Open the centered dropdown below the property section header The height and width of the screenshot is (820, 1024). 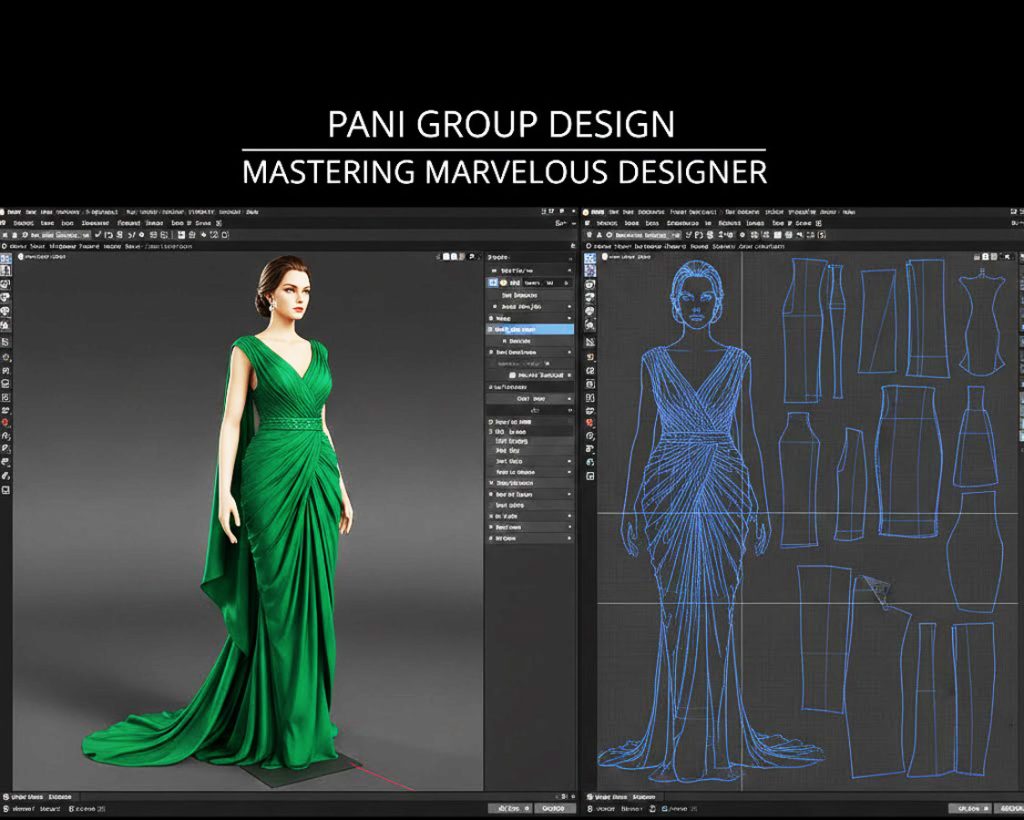530,398
